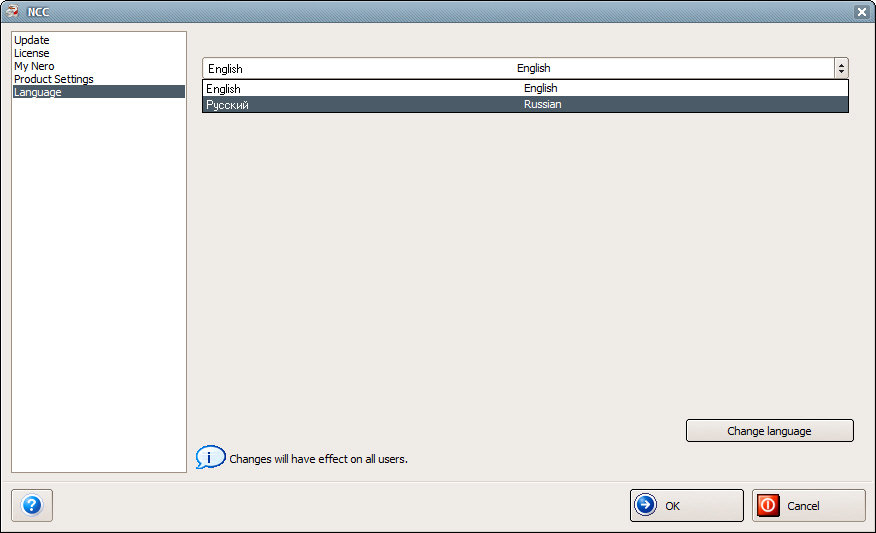The height and width of the screenshot is (533, 876).
Task: Choose Русский (Russian) from the list
Action: click(525, 104)
